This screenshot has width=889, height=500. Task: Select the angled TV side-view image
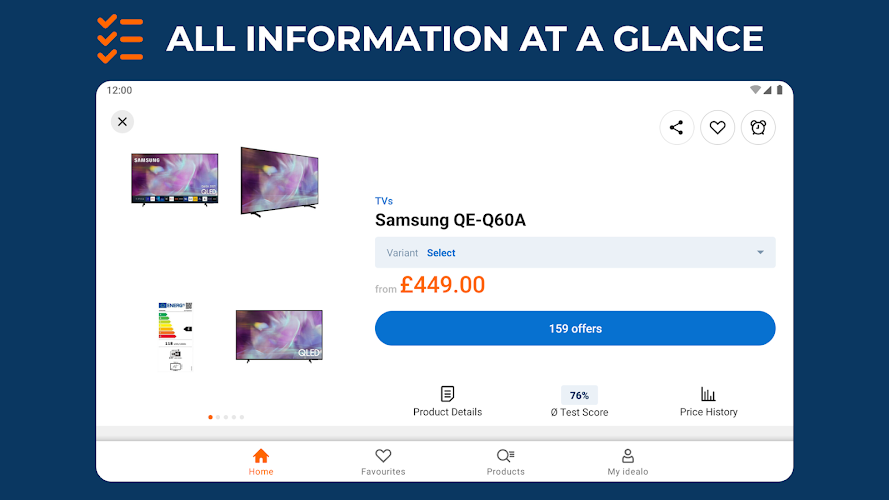pos(279,181)
